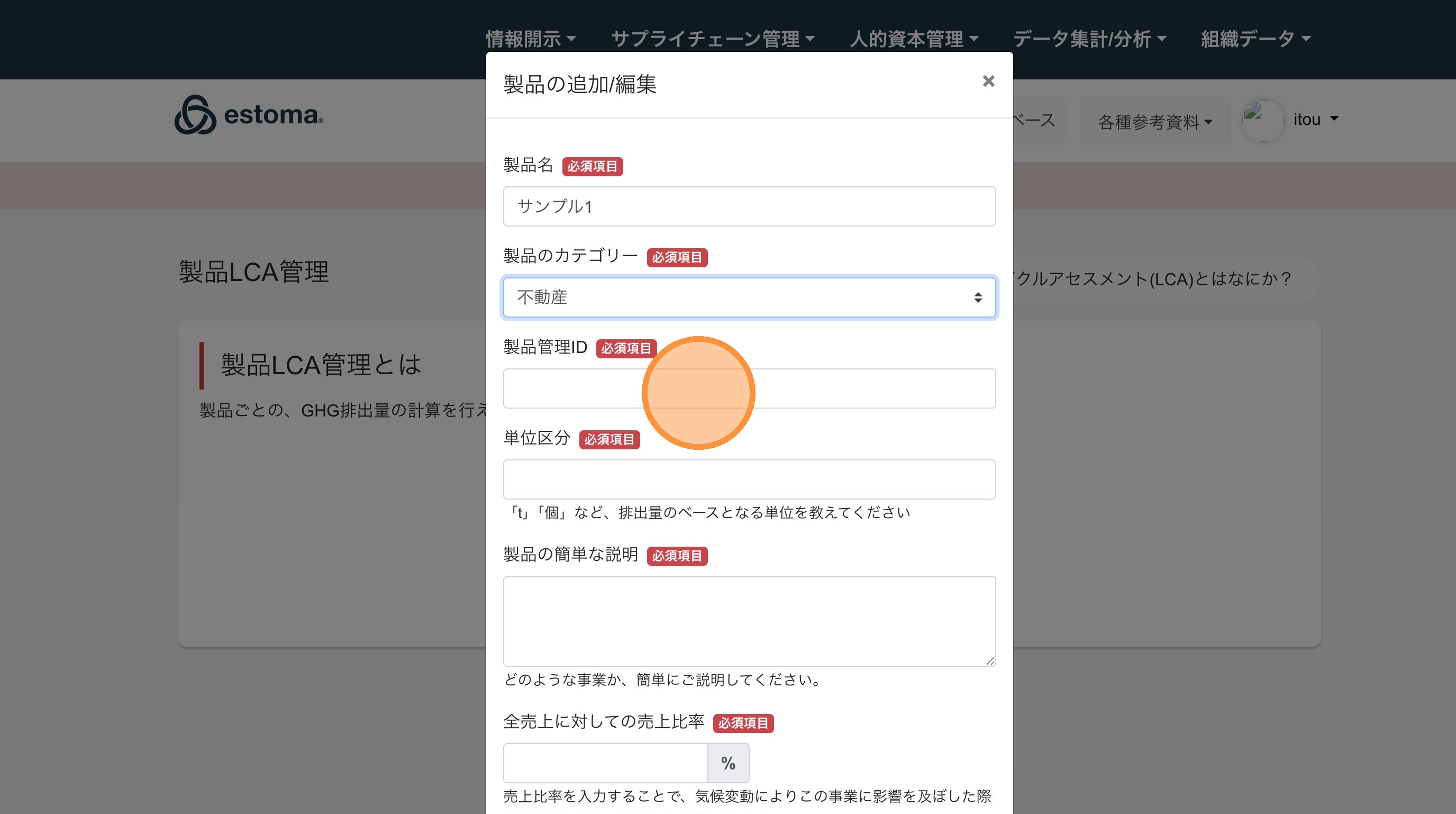Click the 製品の簡単な説明 textarea
The height and width of the screenshot is (814, 1456).
(x=749, y=621)
